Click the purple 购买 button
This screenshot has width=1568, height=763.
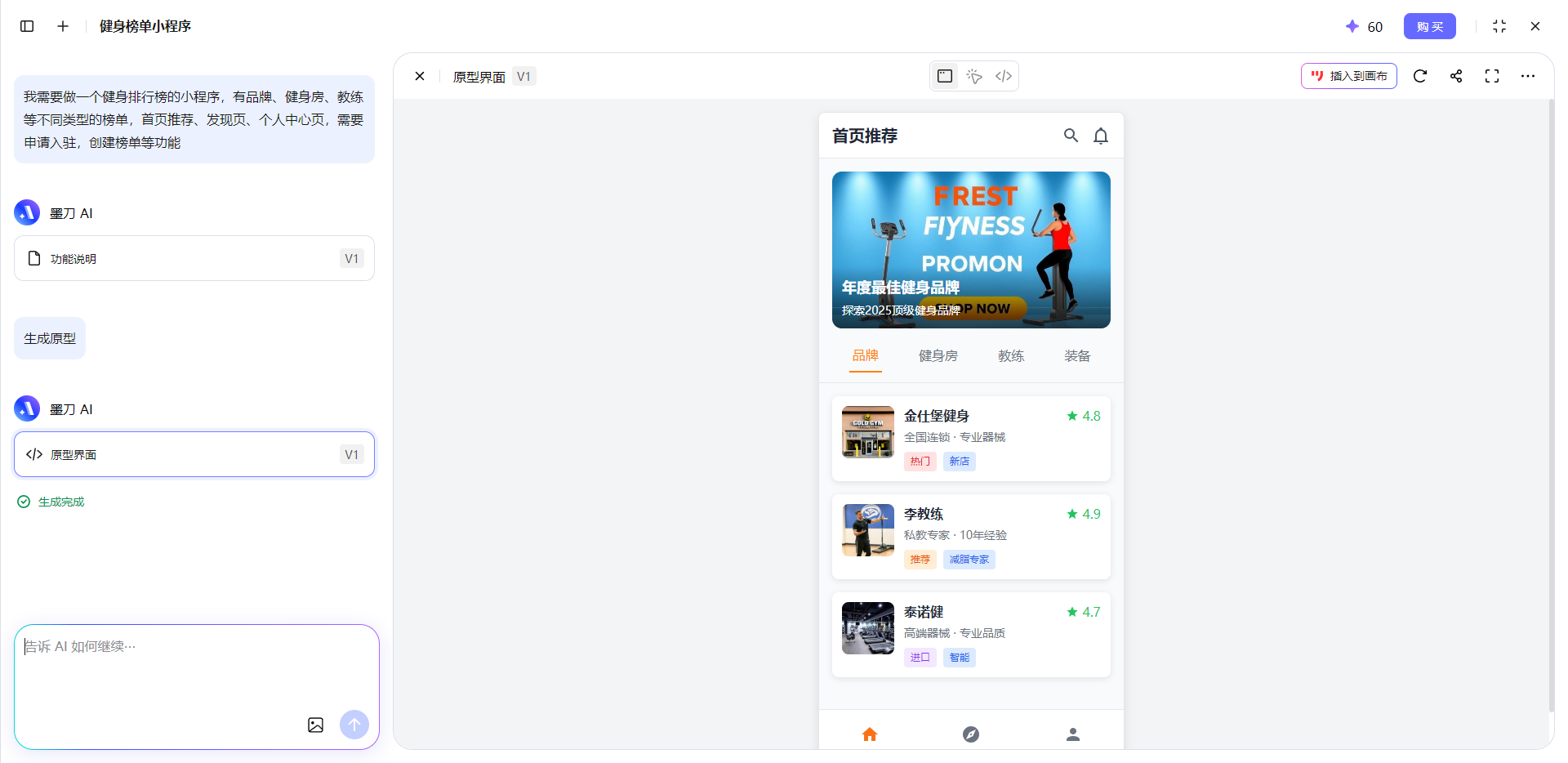click(1430, 26)
